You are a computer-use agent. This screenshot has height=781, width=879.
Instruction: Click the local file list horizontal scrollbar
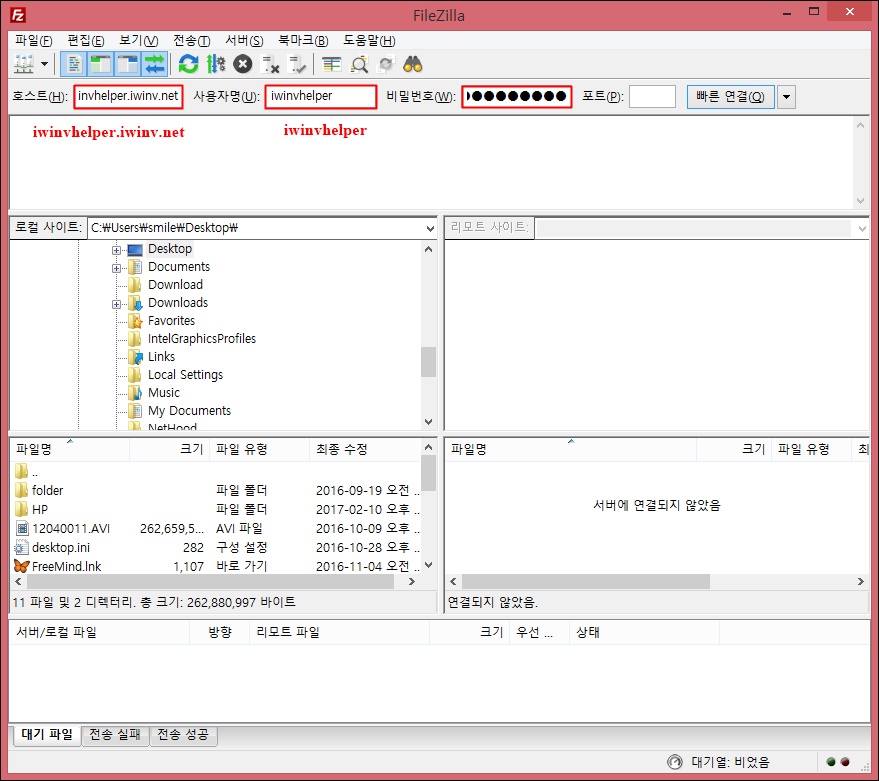tap(210, 582)
